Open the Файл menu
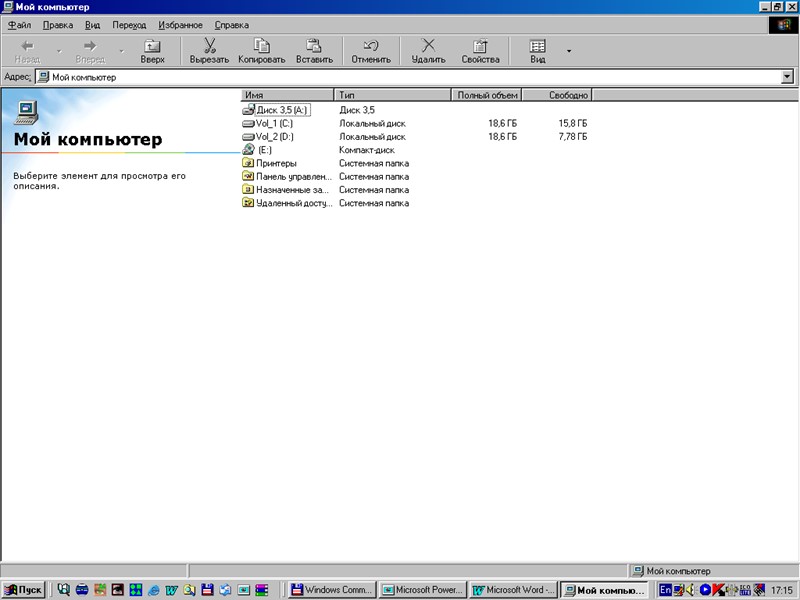The width and height of the screenshot is (800, 600). 19,25
